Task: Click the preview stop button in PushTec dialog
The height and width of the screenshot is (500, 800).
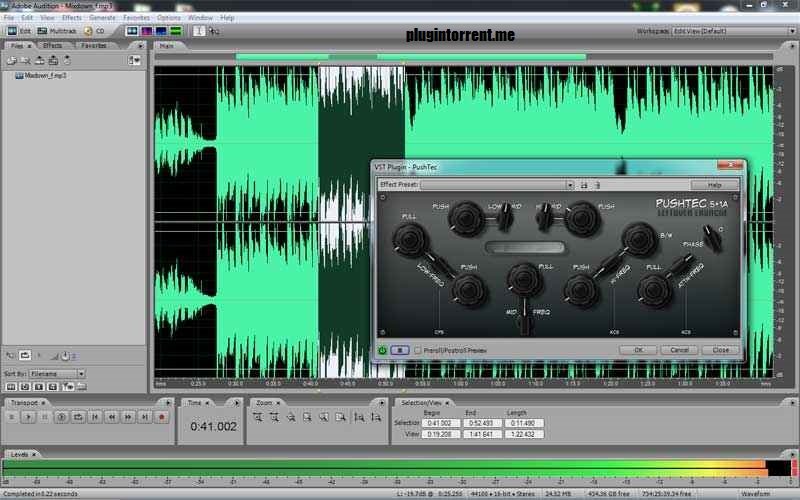Action: click(x=399, y=351)
